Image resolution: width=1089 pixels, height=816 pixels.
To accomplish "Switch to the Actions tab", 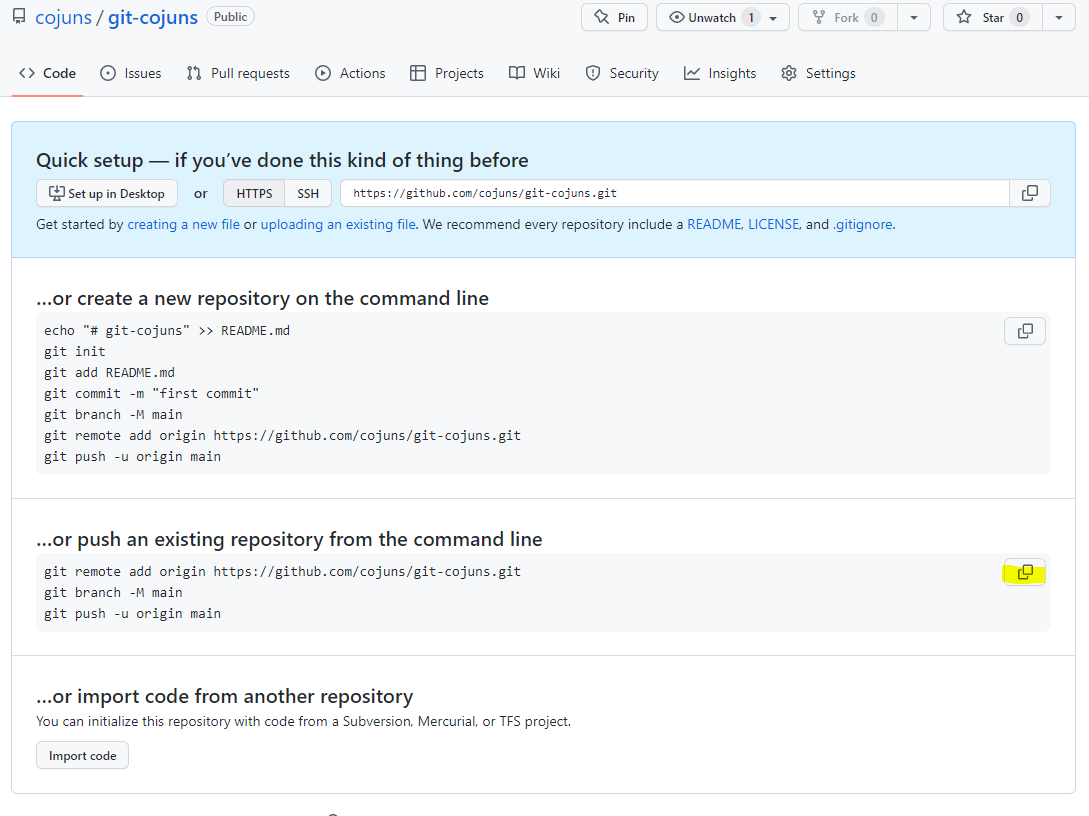I will [350, 73].
